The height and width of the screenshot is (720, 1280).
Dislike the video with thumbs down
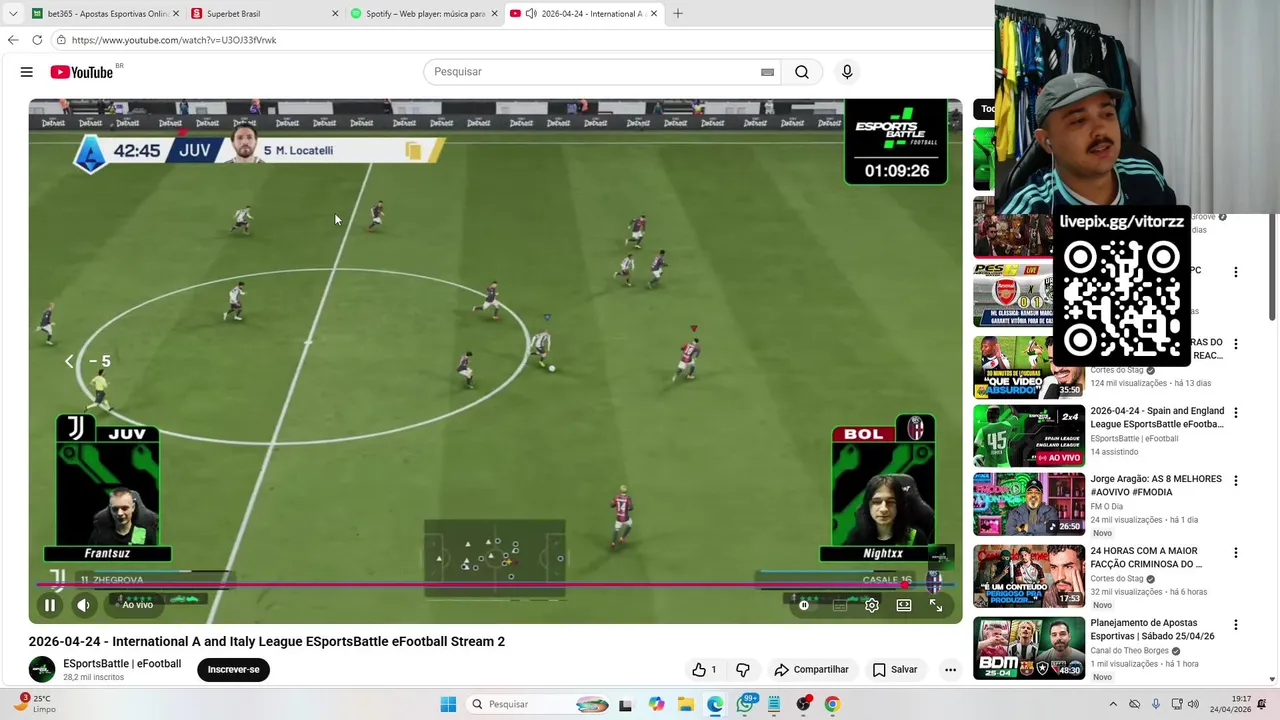(x=743, y=670)
